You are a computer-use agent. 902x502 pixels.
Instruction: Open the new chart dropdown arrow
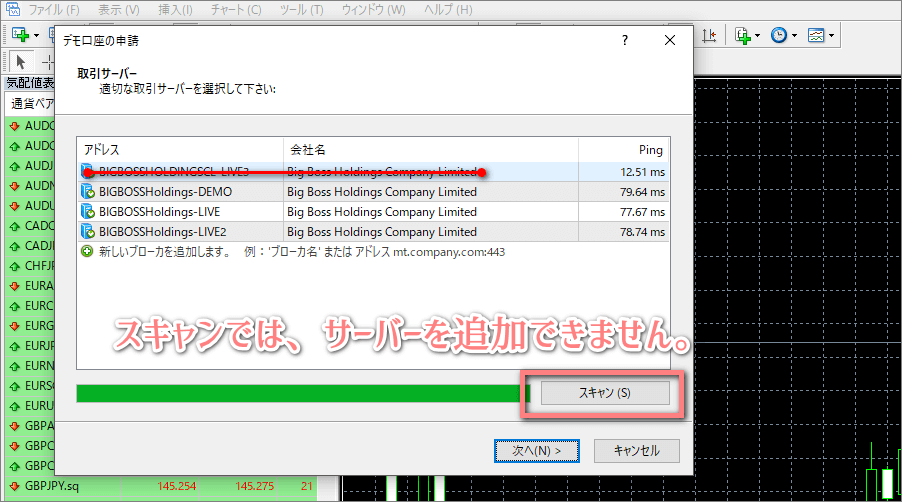[37, 36]
